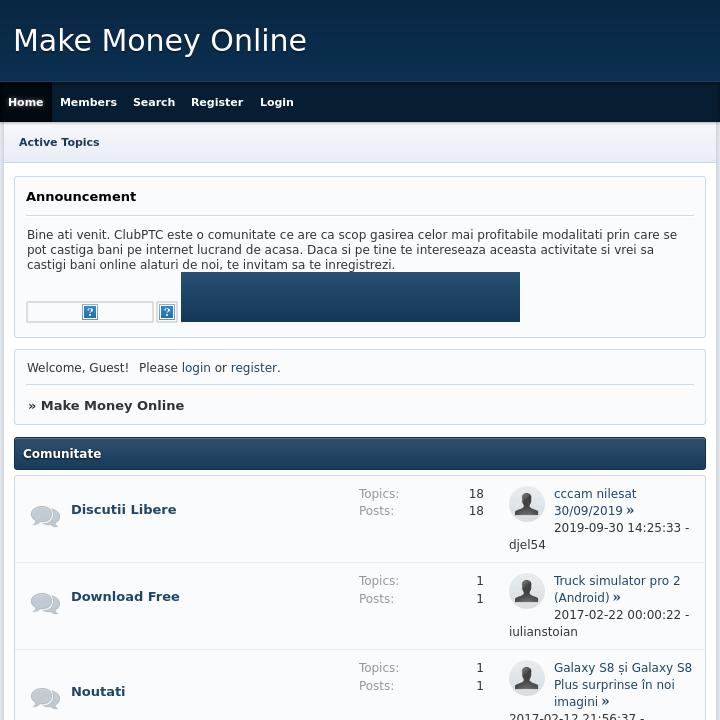Open the cccam nilesat 30/09/2019 topic
The width and height of the screenshot is (720, 720).
tap(594, 502)
